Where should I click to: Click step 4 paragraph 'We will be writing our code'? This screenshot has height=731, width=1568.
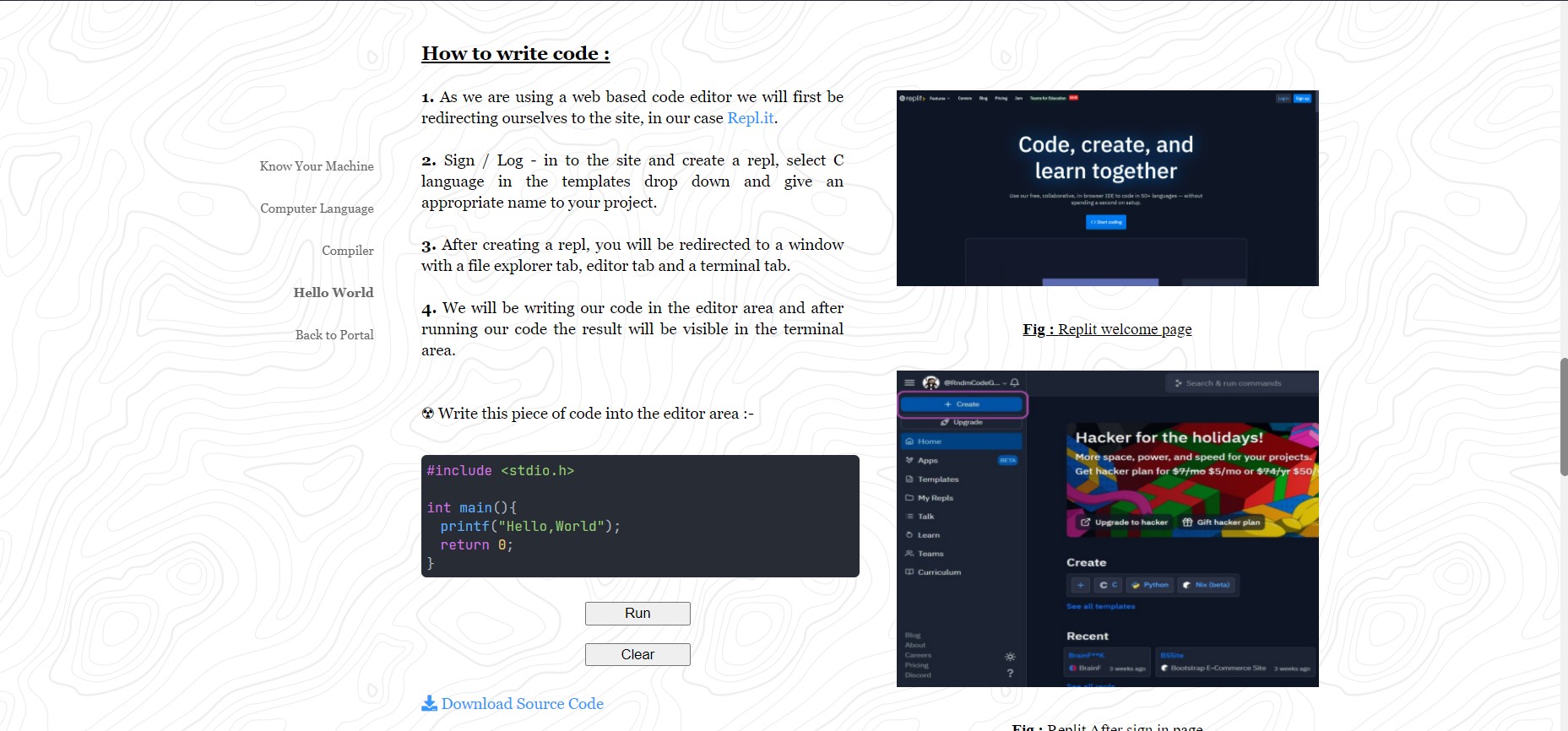(x=632, y=329)
